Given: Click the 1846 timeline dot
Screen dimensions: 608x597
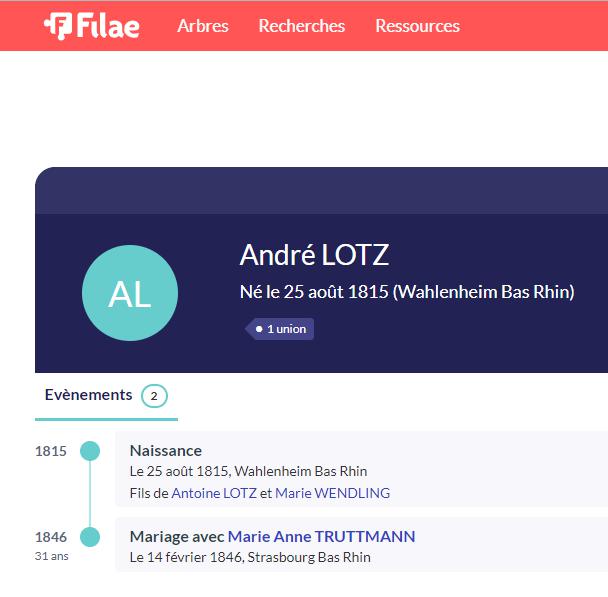Looking at the screenshot, I should pyautogui.click(x=90, y=537).
